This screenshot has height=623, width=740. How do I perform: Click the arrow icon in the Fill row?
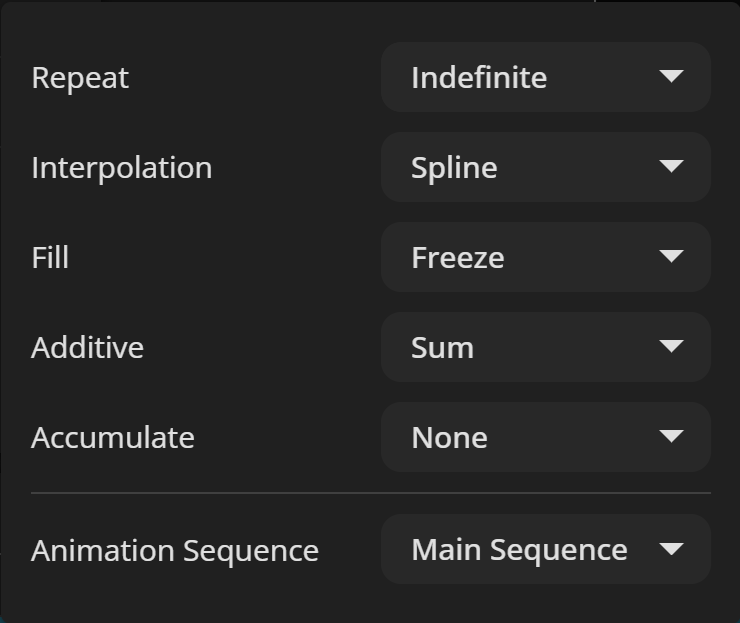672,257
